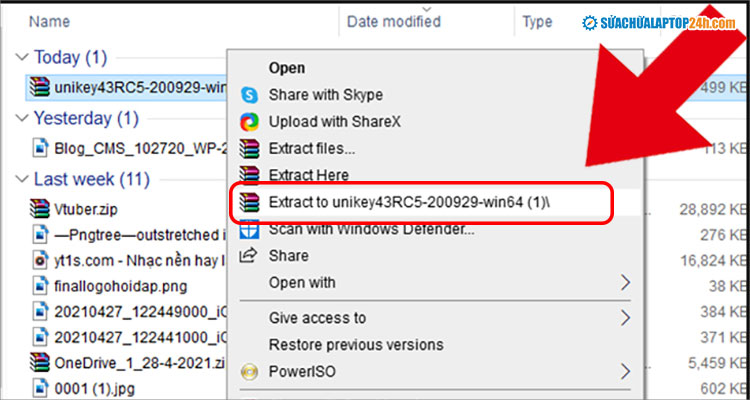The height and width of the screenshot is (400, 750).
Task: Collapse the Today group
Action: click(x=23, y=57)
